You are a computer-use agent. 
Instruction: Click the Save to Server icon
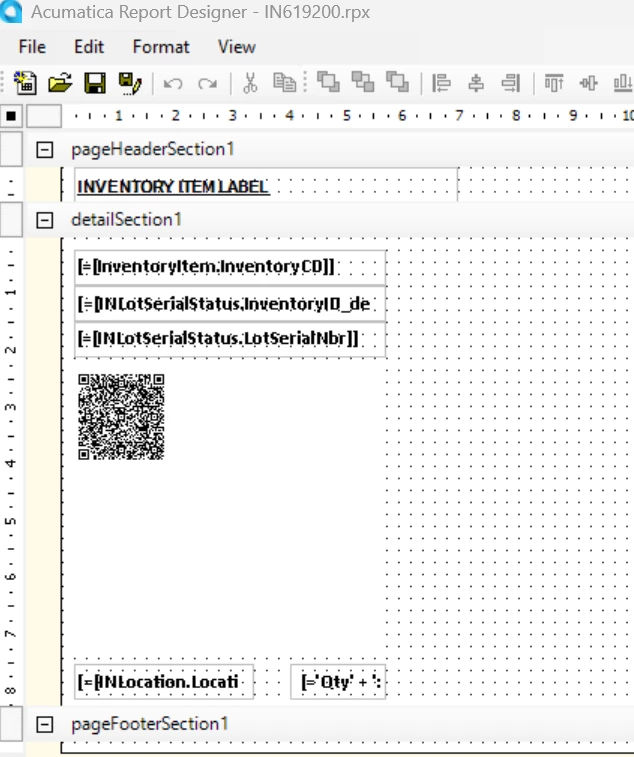click(129, 84)
